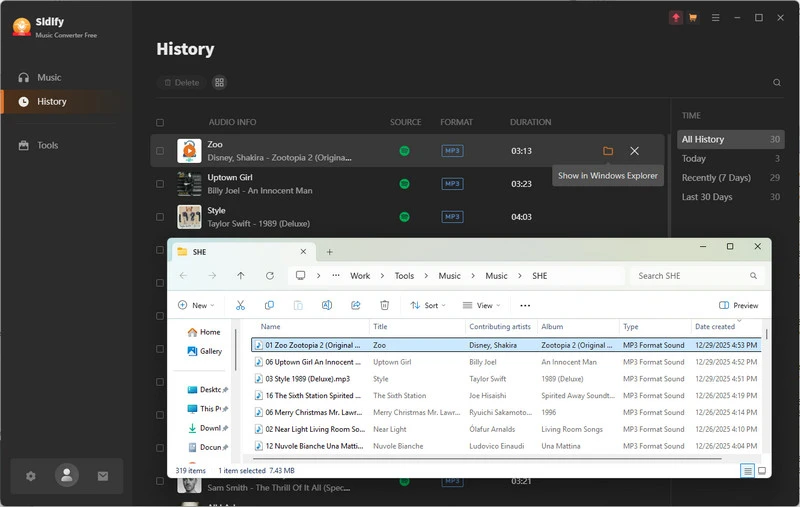
Task: Open Explorer See more ellipsis menu
Action: click(525, 305)
